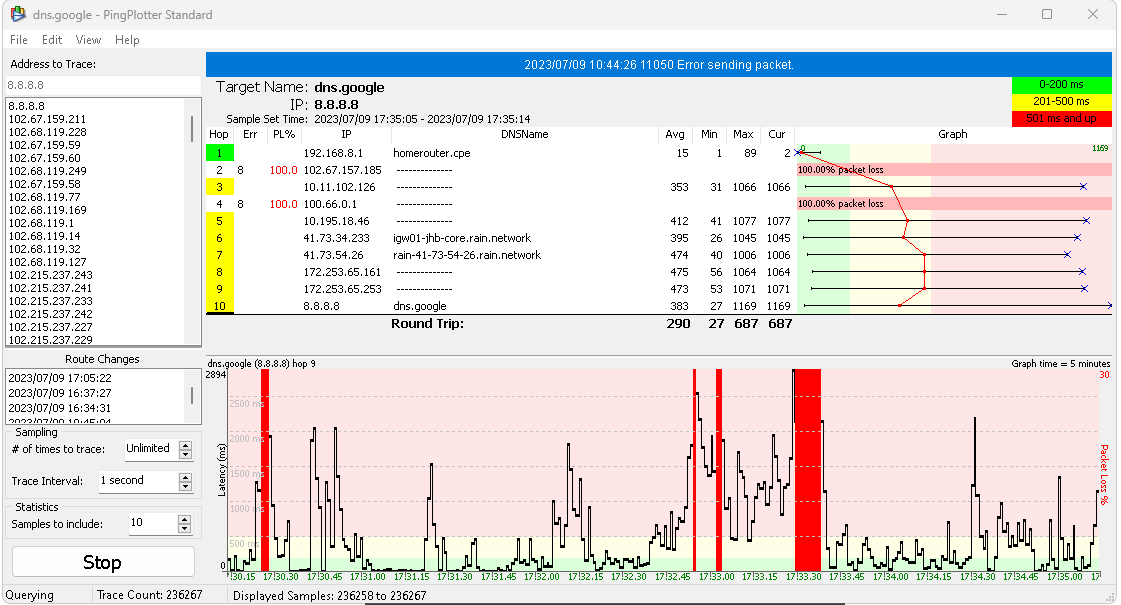Click homerouter.cpe DNS name
This screenshot has width=1121, height=605.
432,153
